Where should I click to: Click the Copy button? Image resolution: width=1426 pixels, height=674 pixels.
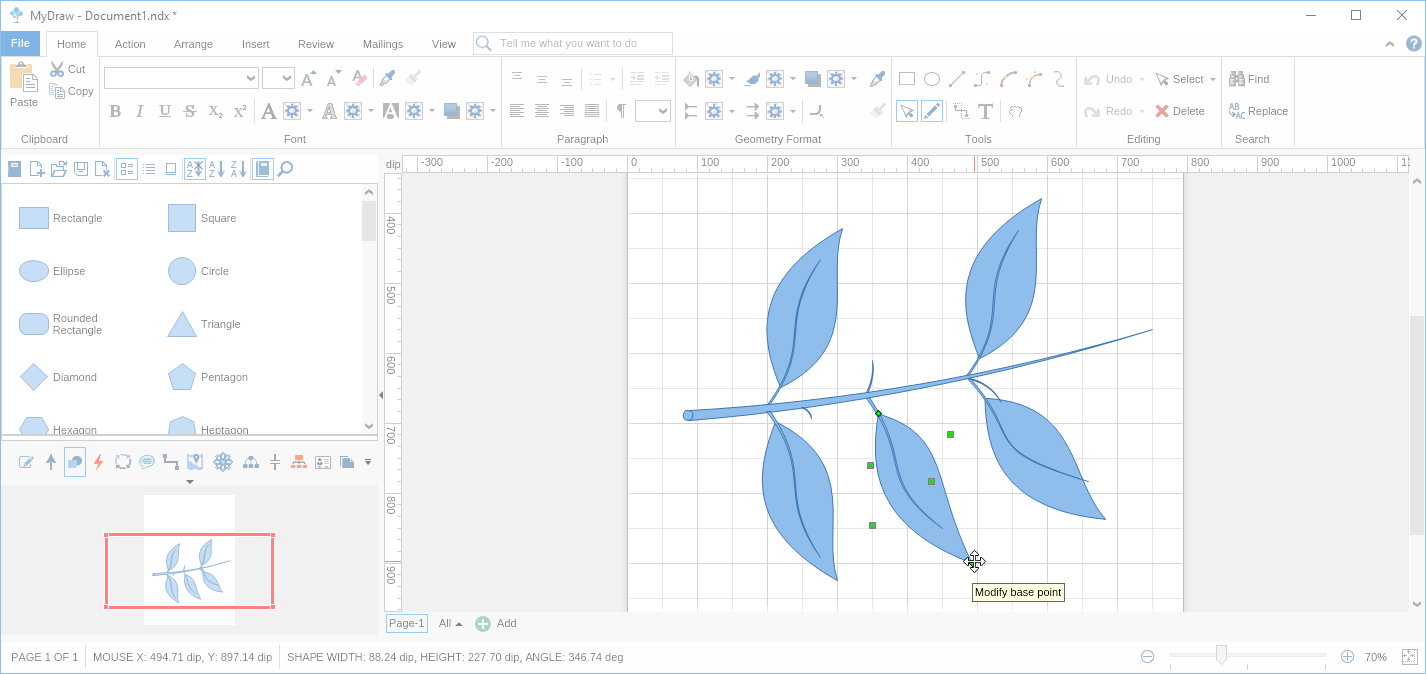tap(71, 91)
